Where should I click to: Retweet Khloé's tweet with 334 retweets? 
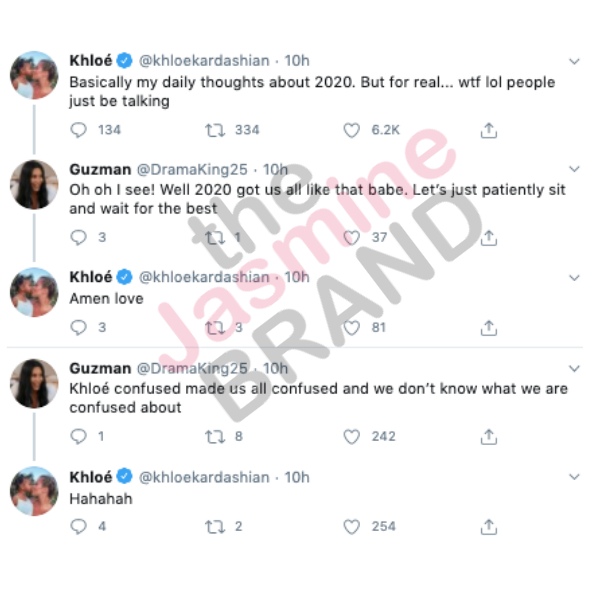click(x=215, y=130)
